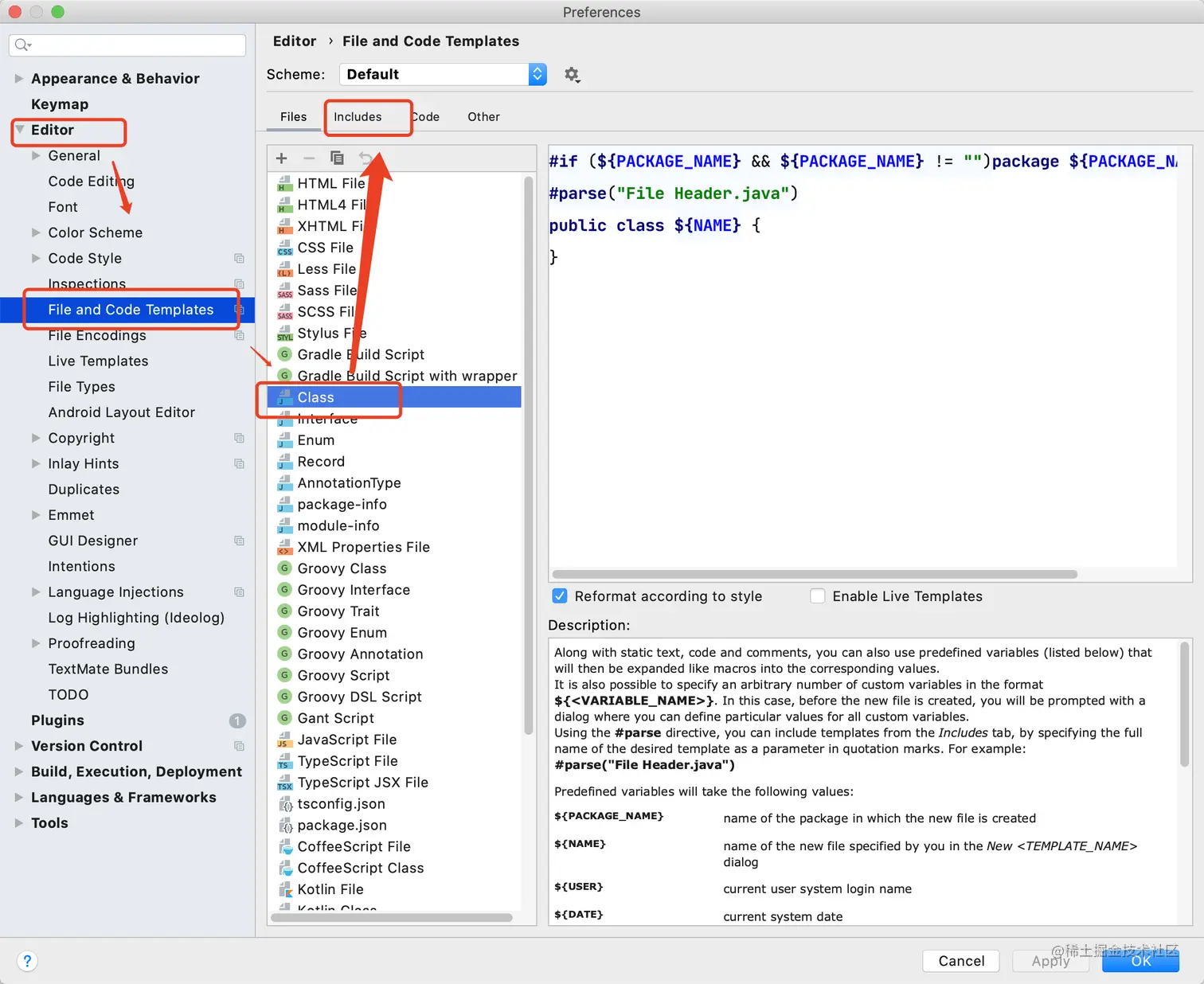Focus the settings search field
The width and height of the screenshot is (1204, 984).
(127, 45)
